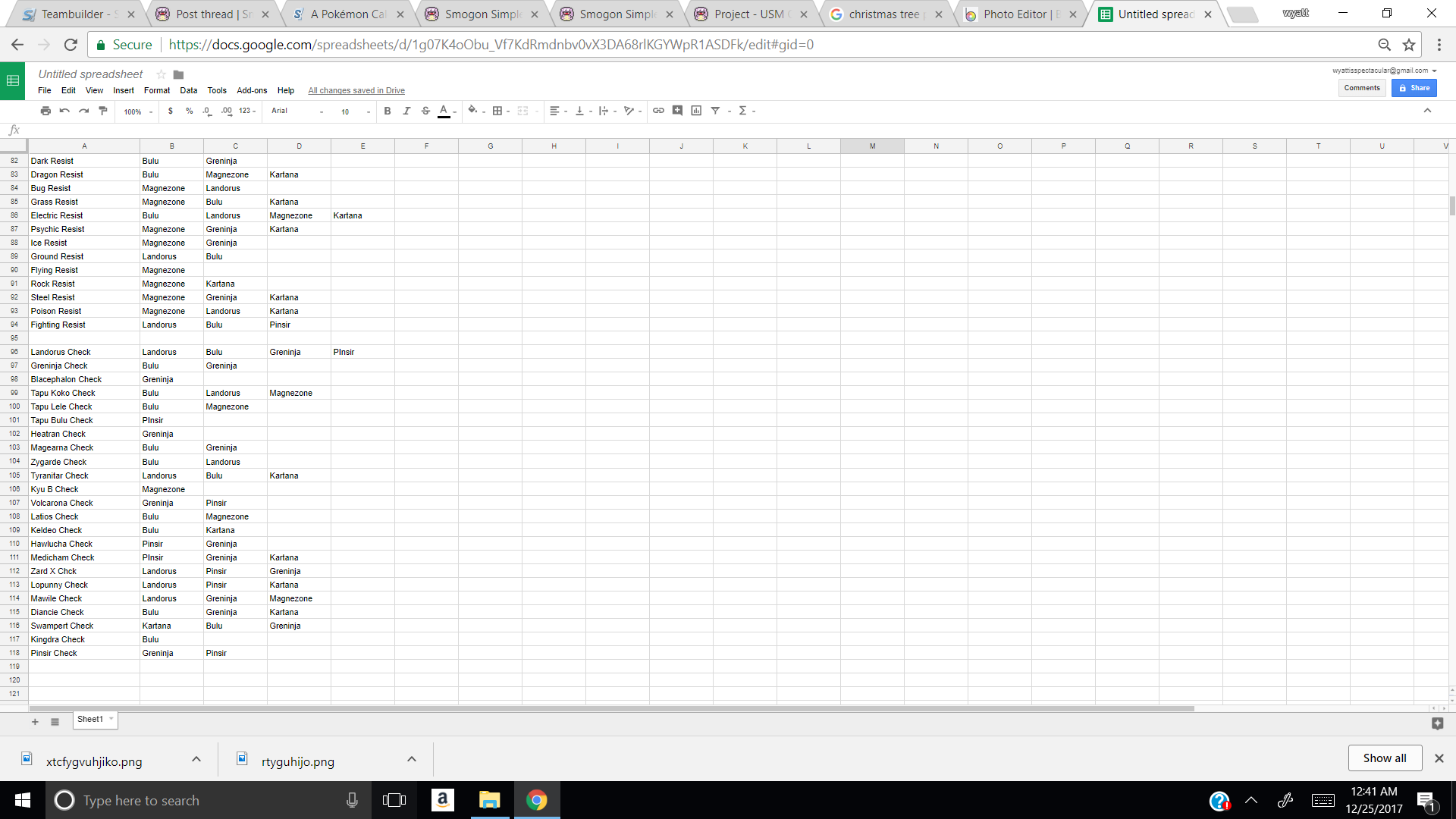1456x819 pixels.
Task: Click All changes saved in Drive link
Action: (356, 90)
